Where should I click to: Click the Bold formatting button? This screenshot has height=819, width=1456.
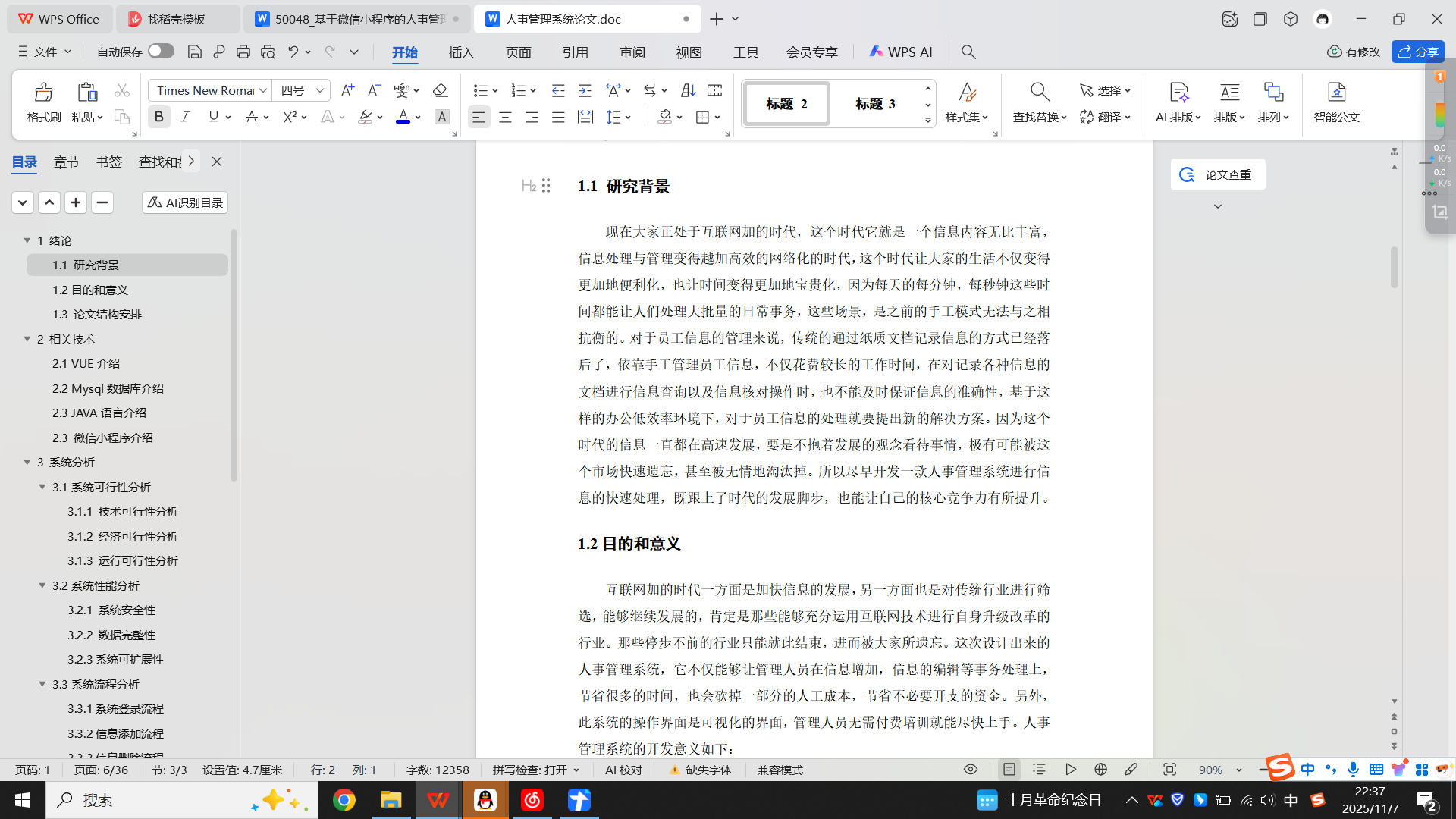158,117
